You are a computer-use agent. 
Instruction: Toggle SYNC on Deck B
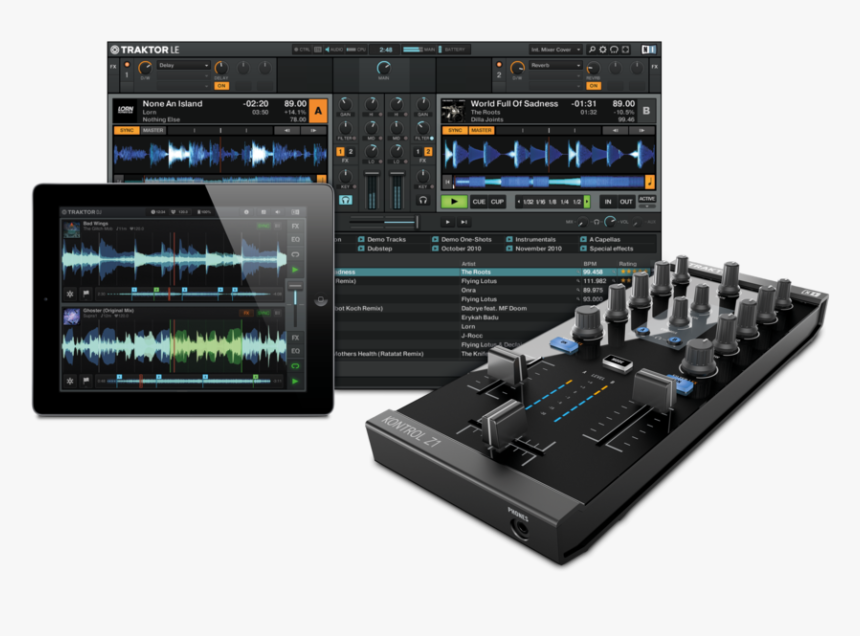coord(455,130)
